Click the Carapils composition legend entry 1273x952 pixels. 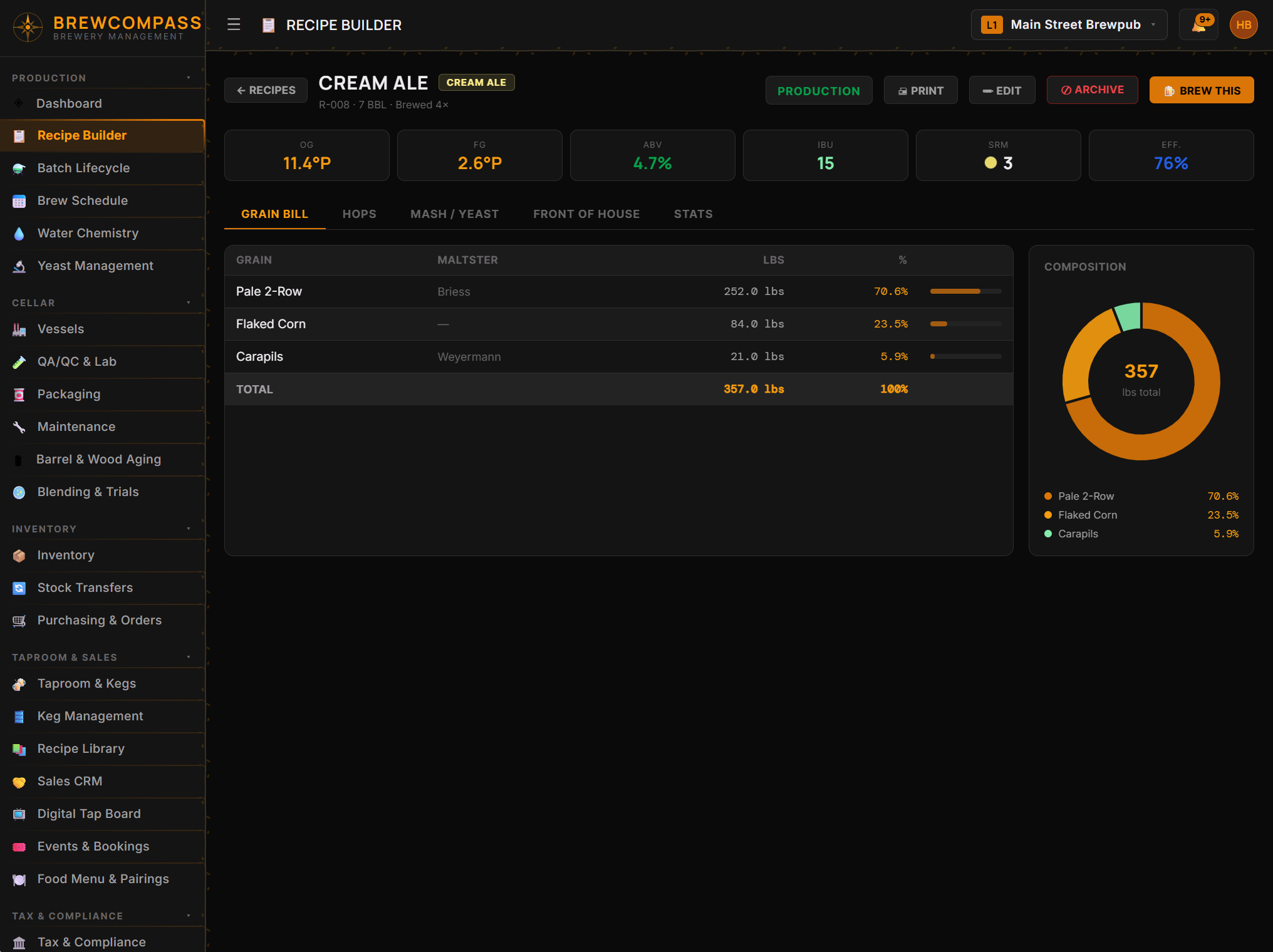point(1141,534)
